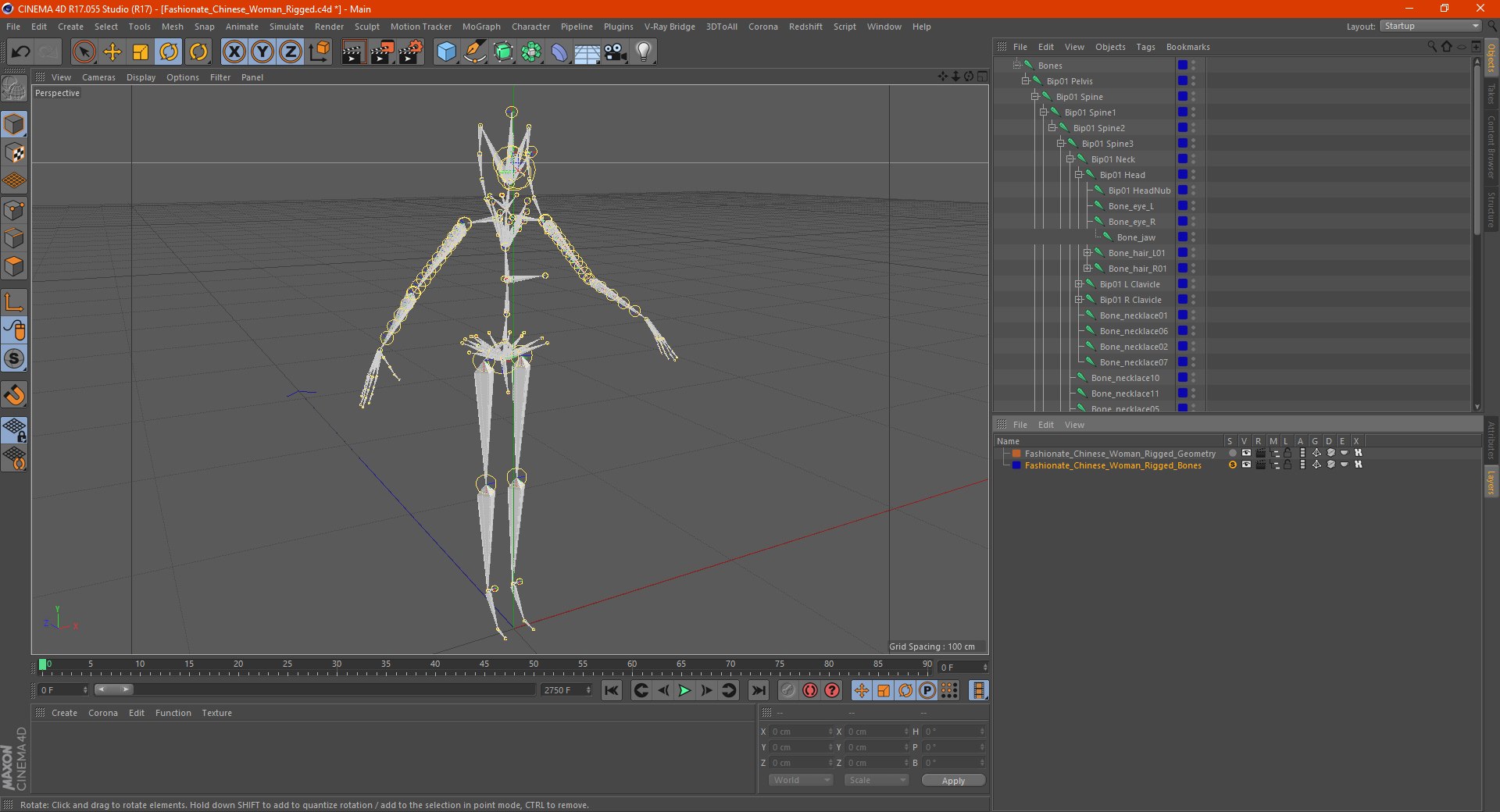Click the Apply button
Viewport: 1500px width, 812px height.
(953, 781)
